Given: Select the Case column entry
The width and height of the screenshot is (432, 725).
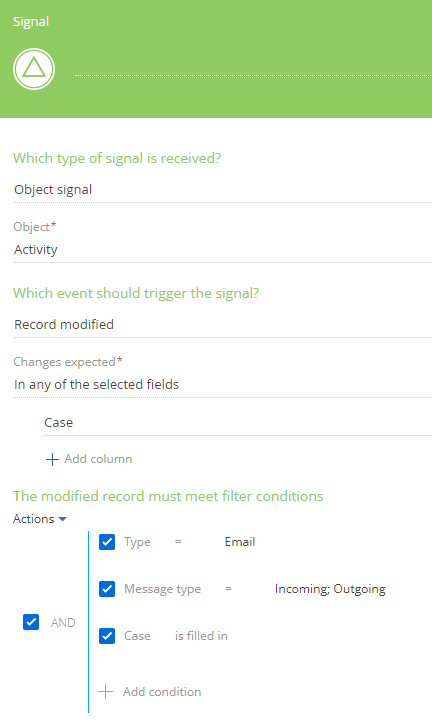Looking at the screenshot, I should [x=238, y=423].
